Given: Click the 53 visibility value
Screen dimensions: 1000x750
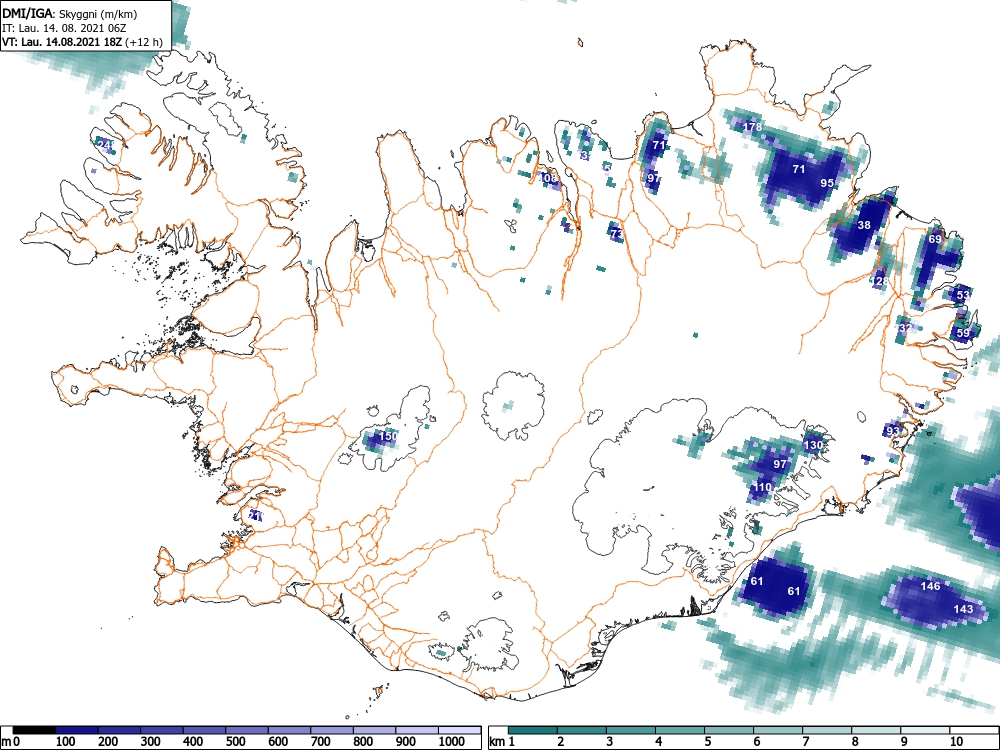Looking at the screenshot, I should (x=963, y=295).
